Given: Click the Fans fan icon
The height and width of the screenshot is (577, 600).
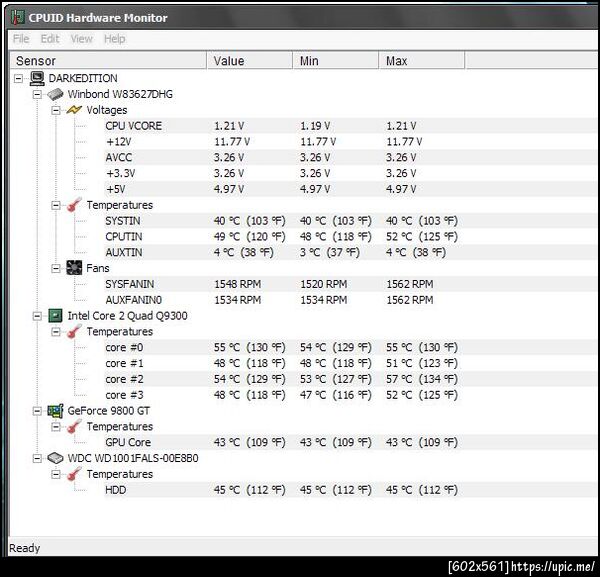Looking at the screenshot, I should coord(74,268).
